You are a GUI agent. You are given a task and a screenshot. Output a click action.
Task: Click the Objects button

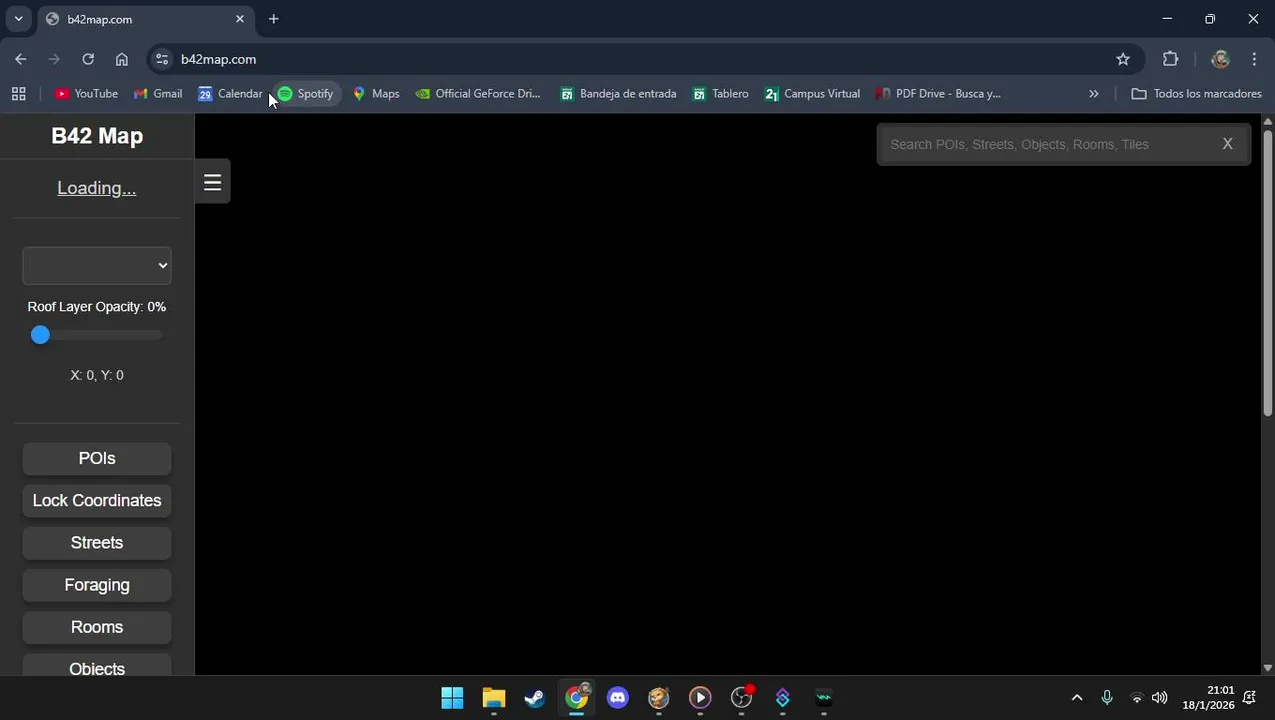(97, 665)
